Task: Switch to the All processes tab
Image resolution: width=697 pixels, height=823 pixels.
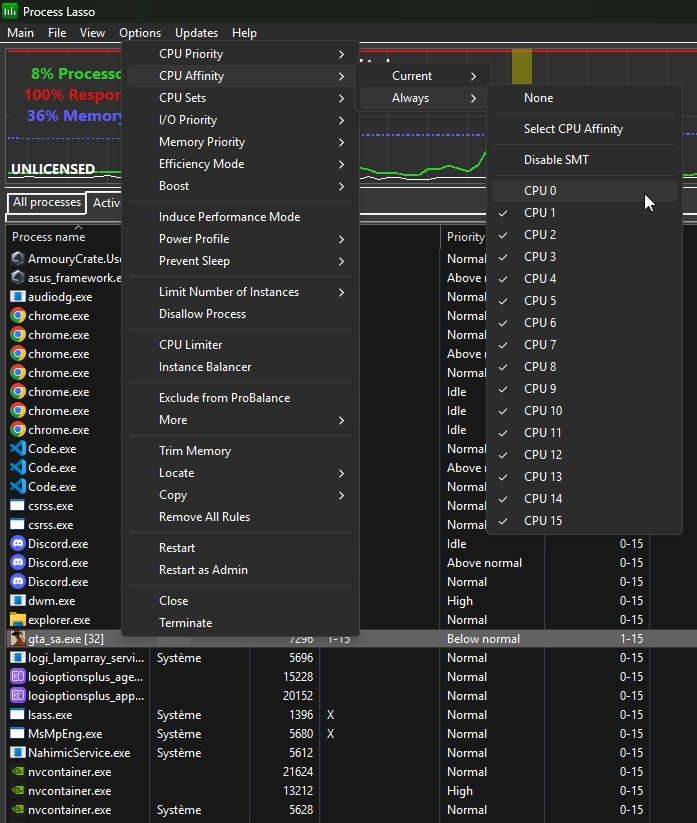Action: tap(47, 202)
